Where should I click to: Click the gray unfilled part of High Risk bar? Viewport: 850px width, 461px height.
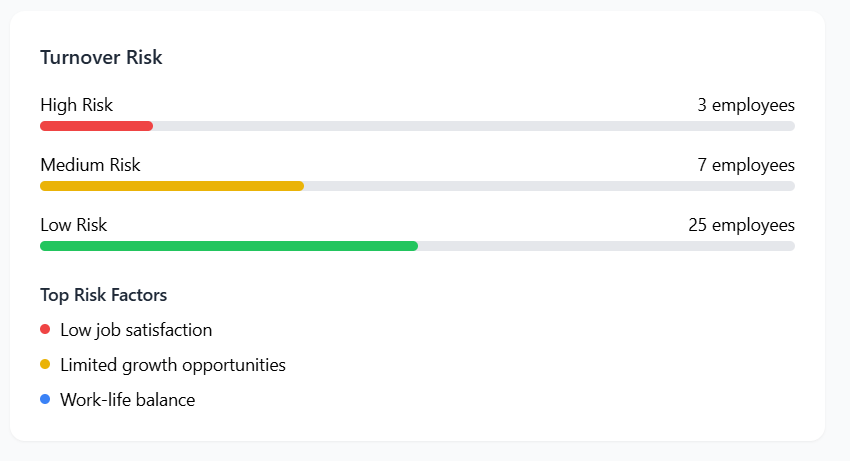pos(474,126)
